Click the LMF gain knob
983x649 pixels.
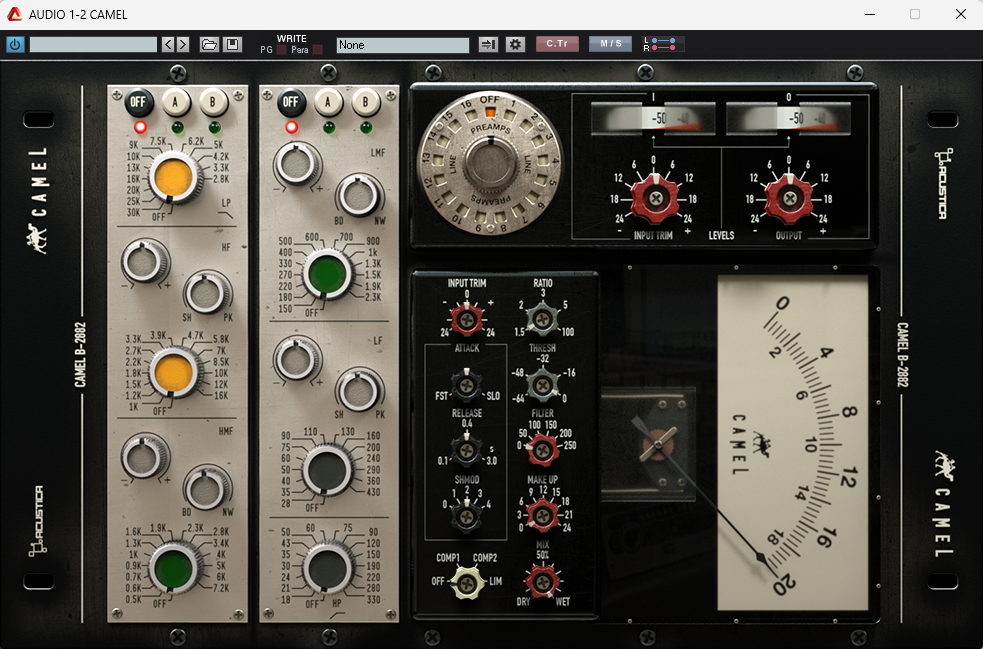click(x=297, y=164)
